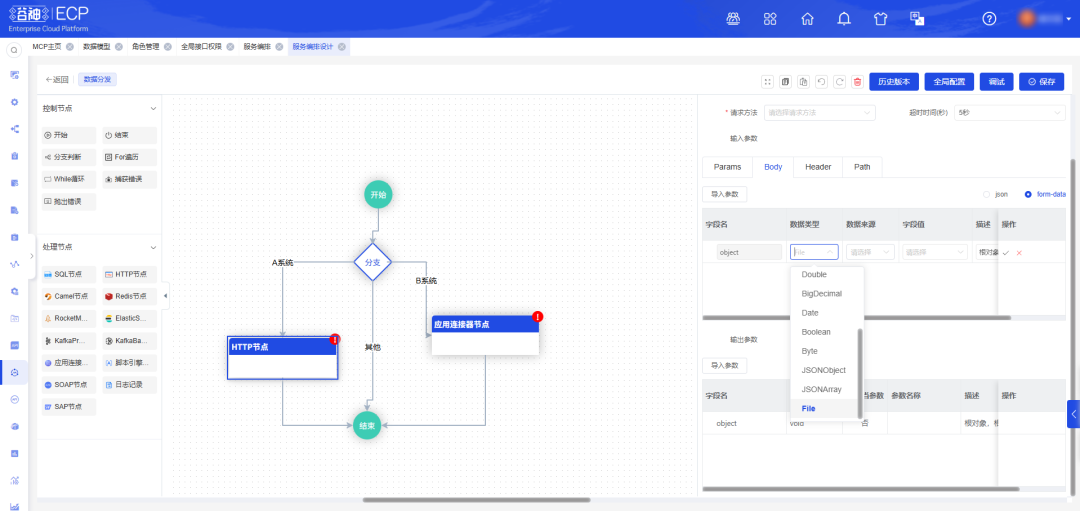Choose JSONObject from the data type list
The image size is (1080, 511).
click(x=823, y=370)
